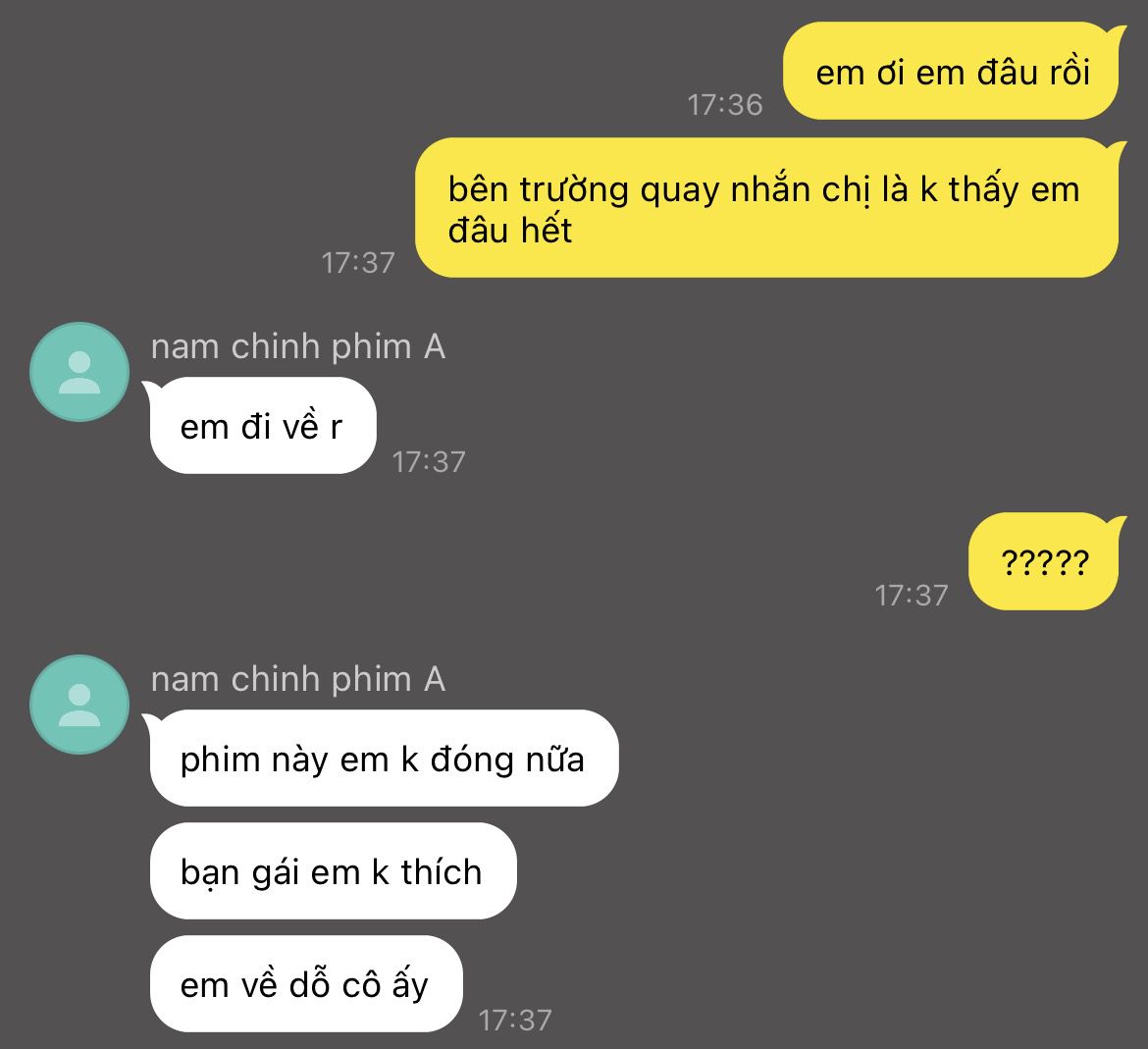
Task: Open upper 'nam chinh phim A' sender name
Action: click(x=298, y=347)
